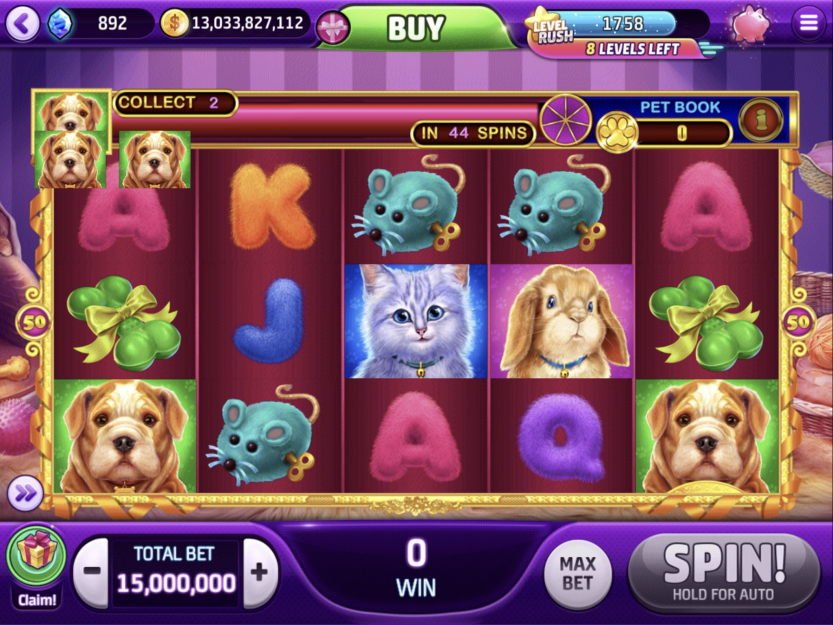Screen dimensions: 833x625
Task: Tap the white kitten reel symbol
Action: point(416,322)
